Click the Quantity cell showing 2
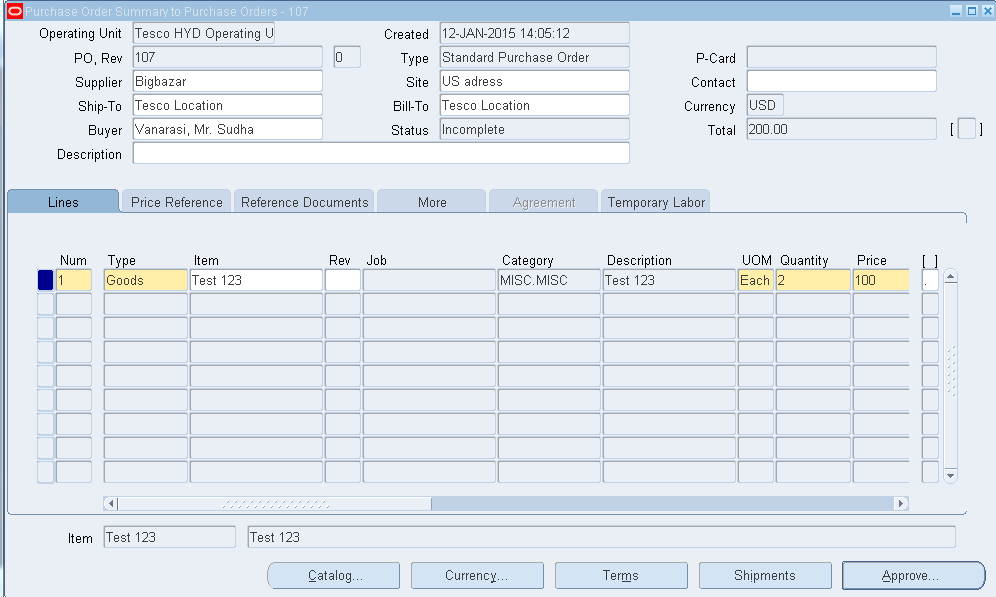The image size is (996, 597). pos(813,280)
